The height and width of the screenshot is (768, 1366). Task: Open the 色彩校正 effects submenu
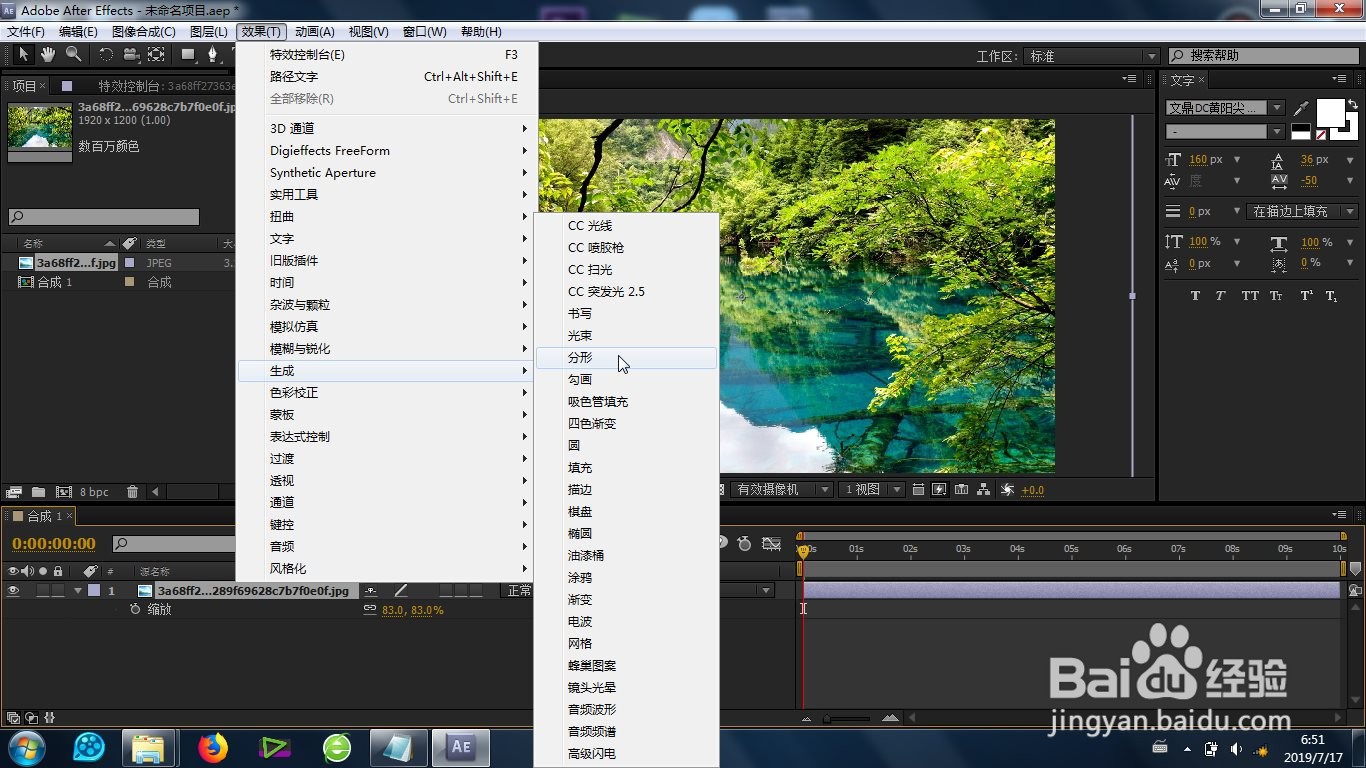(386, 393)
